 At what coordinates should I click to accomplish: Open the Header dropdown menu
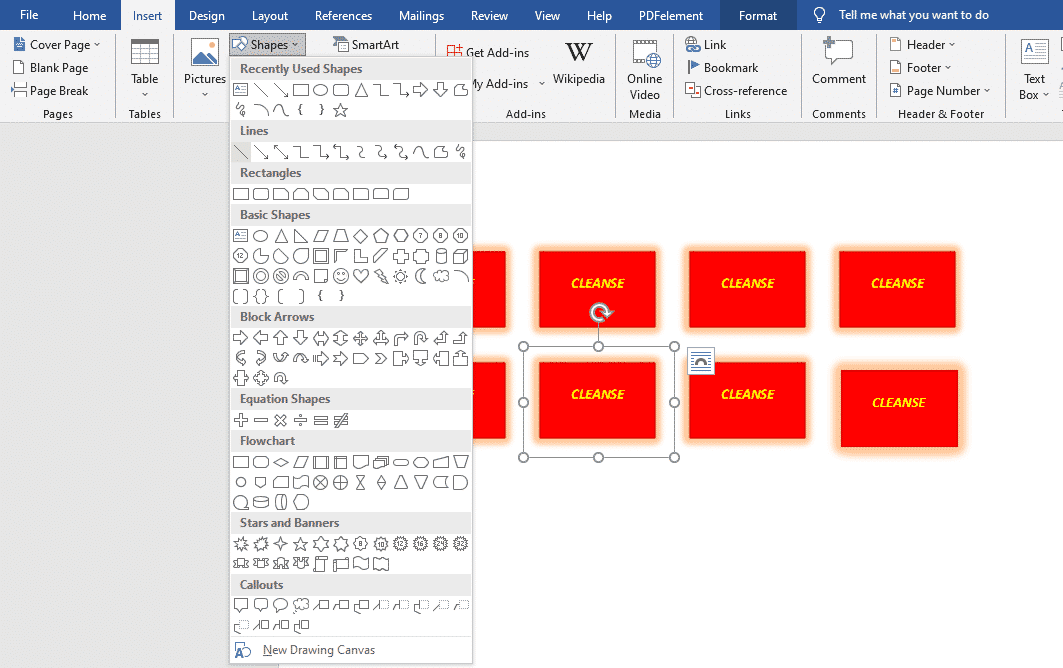(x=922, y=44)
